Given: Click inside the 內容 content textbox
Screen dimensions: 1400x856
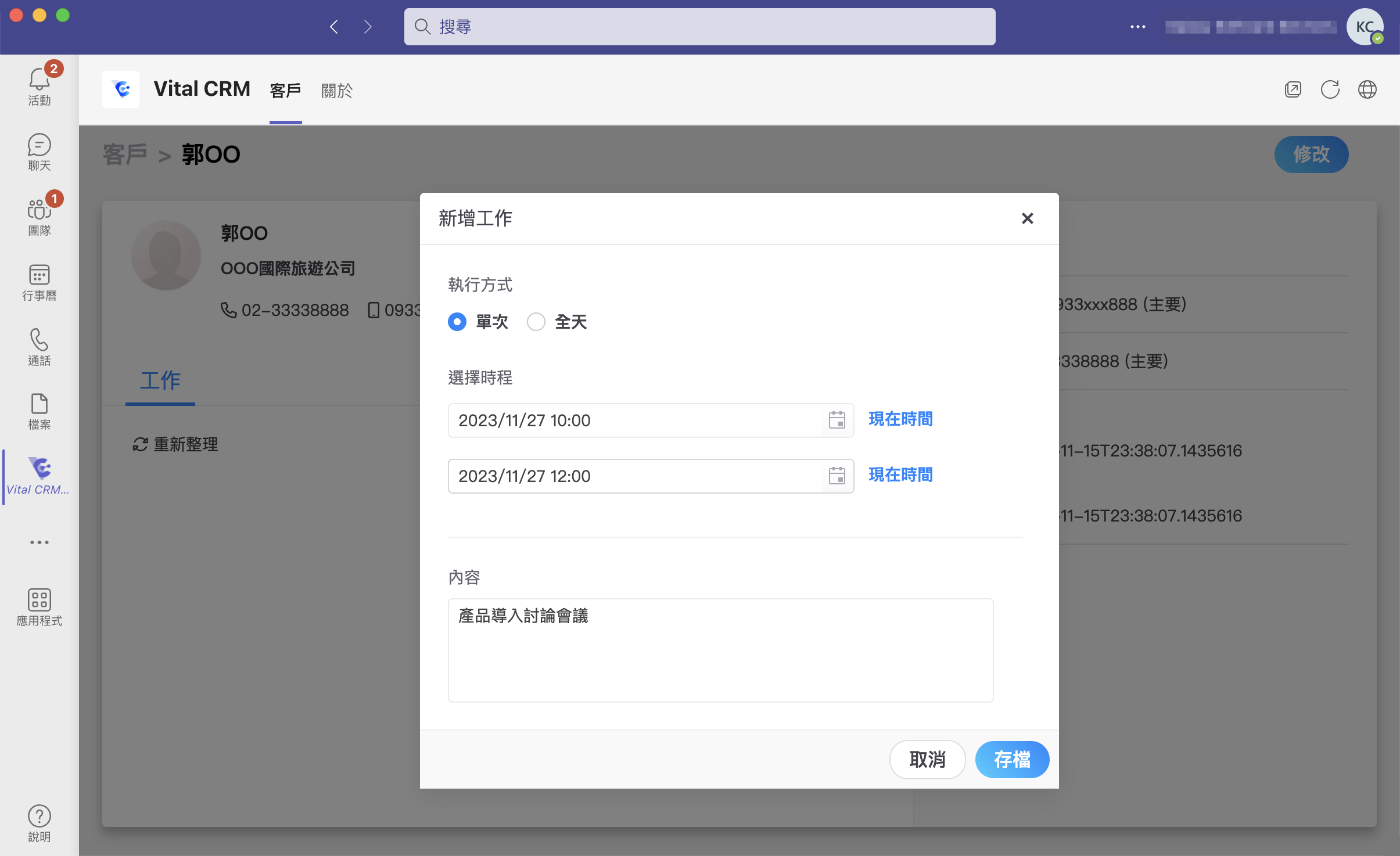Looking at the screenshot, I should pos(719,650).
